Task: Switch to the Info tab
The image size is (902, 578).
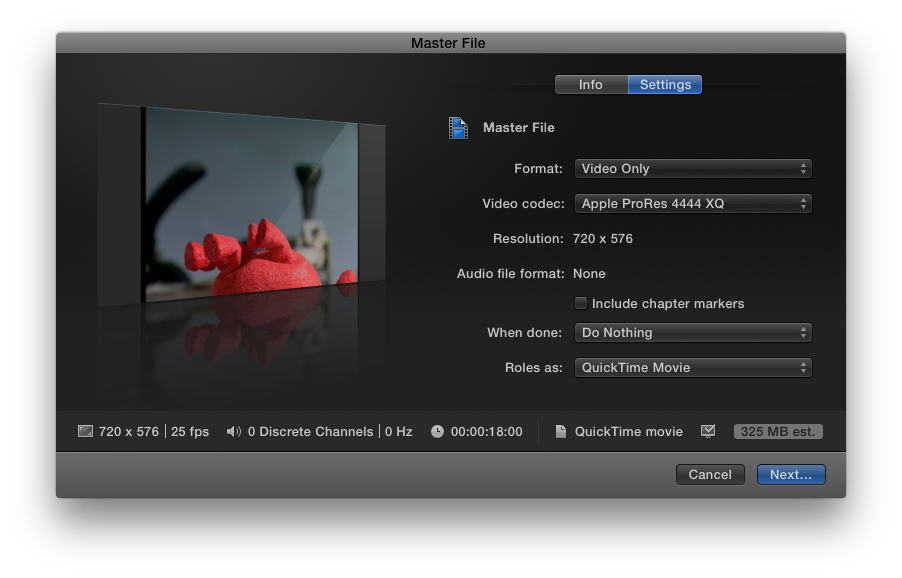Action: (x=591, y=85)
